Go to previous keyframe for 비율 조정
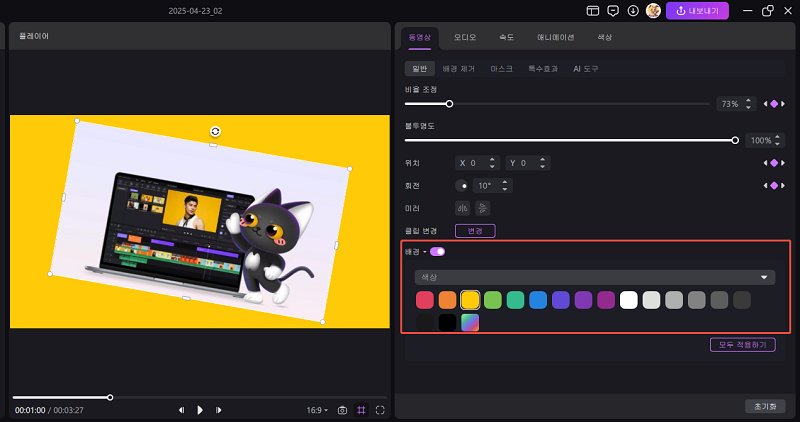 765,104
